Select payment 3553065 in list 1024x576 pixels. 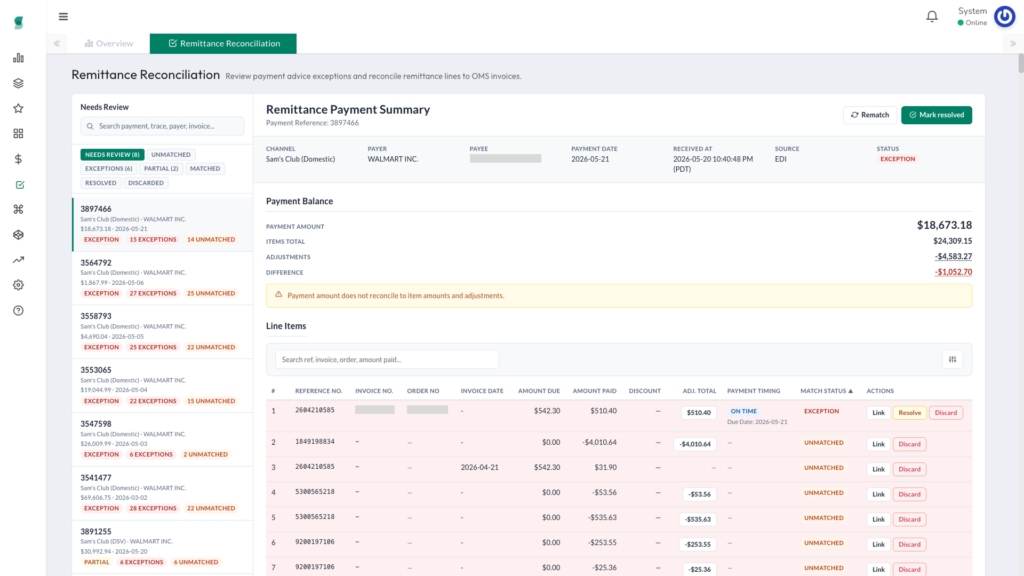point(163,385)
